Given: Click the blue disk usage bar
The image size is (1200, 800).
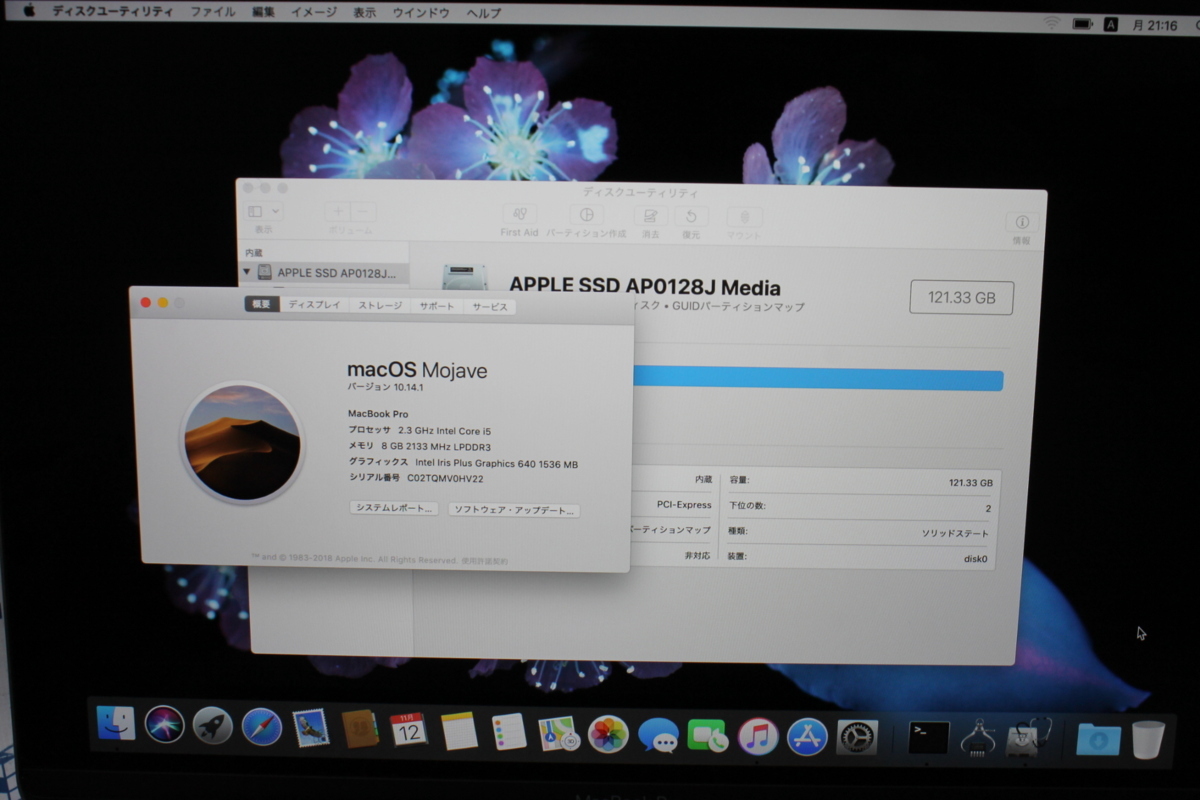Looking at the screenshot, I should (818, 379).
